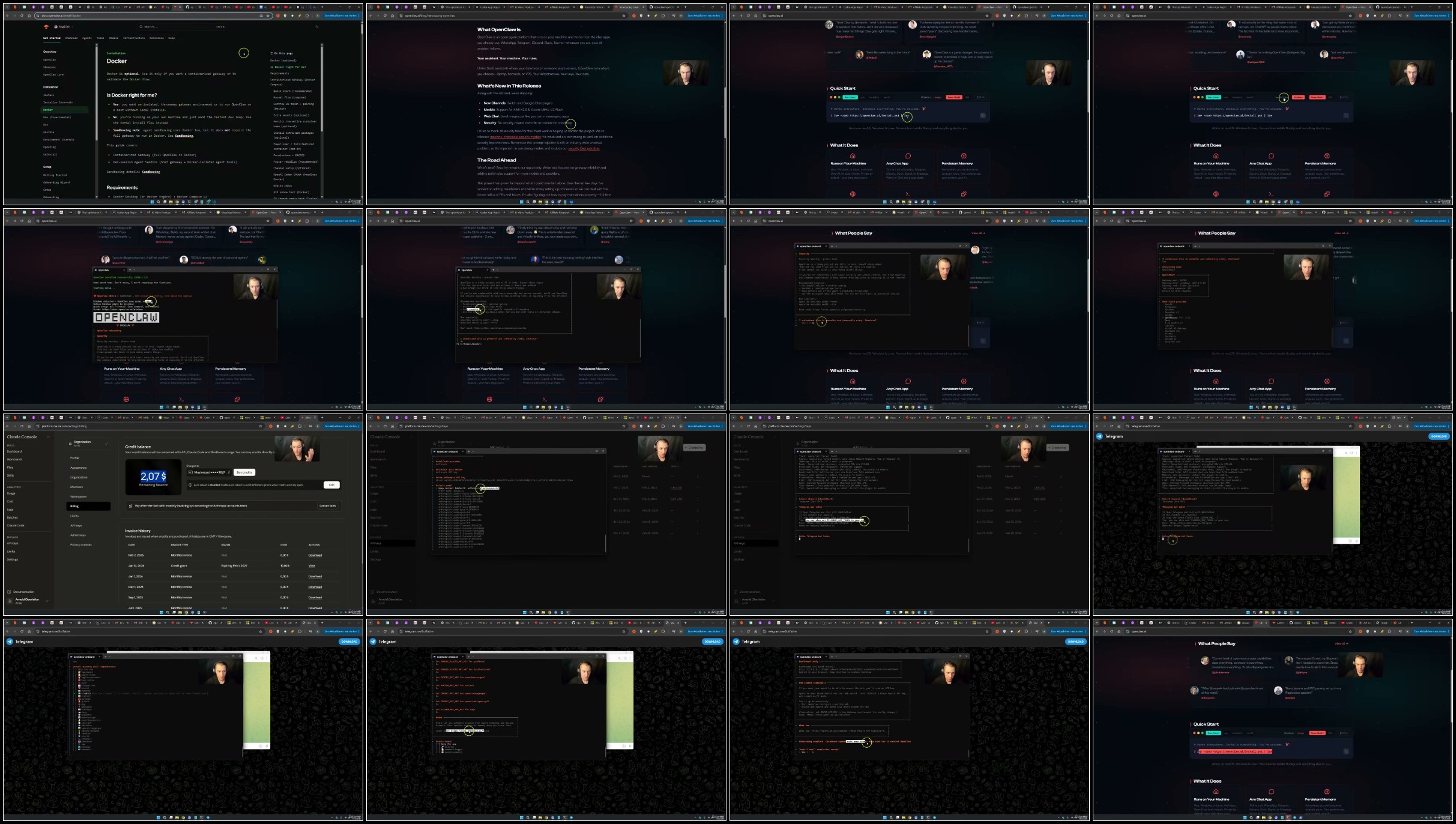This screenshot has height=824, width=1456.
Task: Download the Dec 1, 2025 monthly invoice
Action: point(315,587)
